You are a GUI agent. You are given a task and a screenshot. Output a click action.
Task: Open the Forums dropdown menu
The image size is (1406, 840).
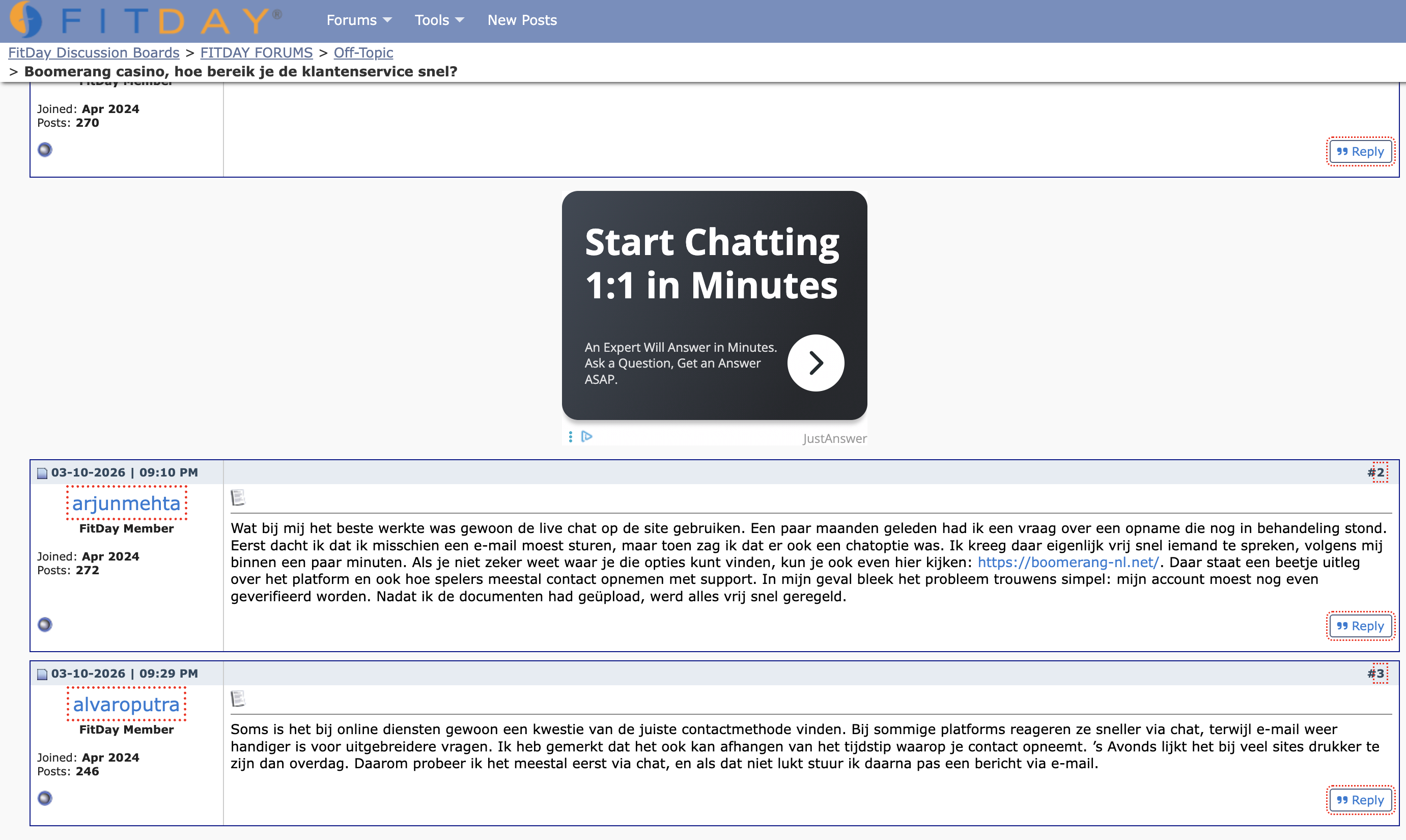coord(359,20)
